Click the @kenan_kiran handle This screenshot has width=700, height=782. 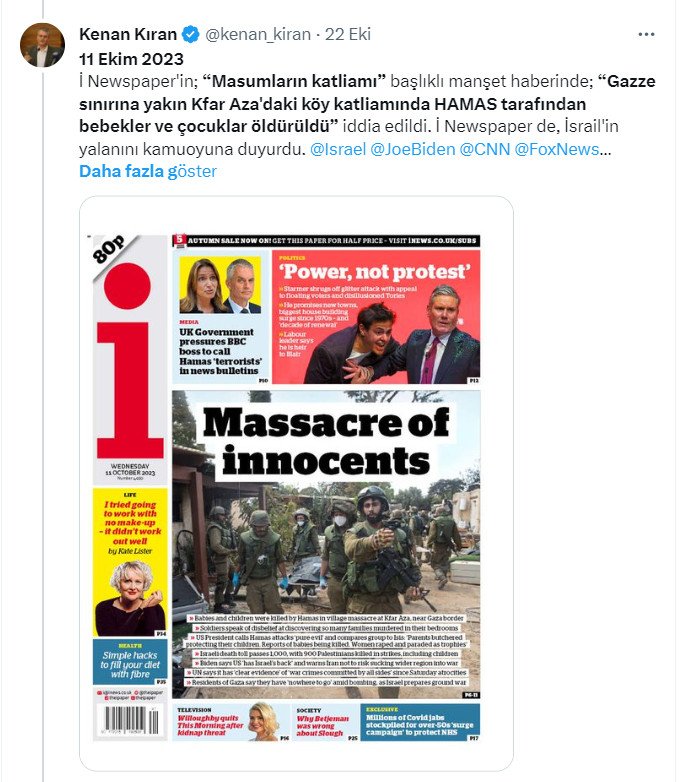[258, 34]
